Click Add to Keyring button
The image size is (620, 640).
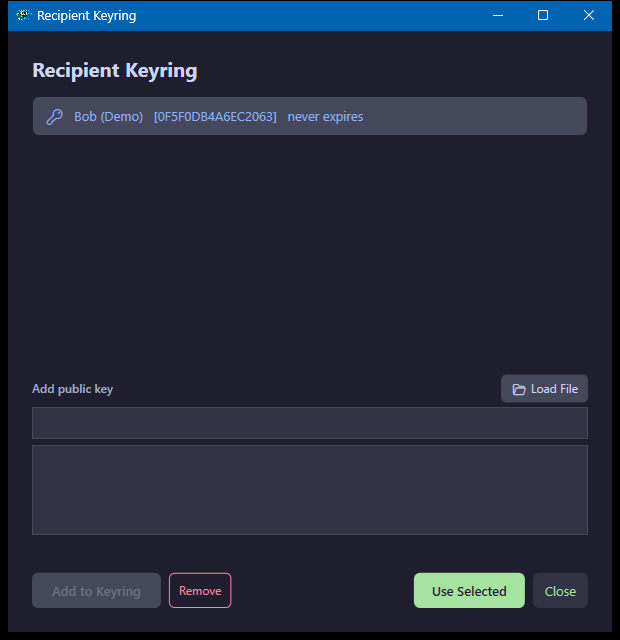point(96,591)
